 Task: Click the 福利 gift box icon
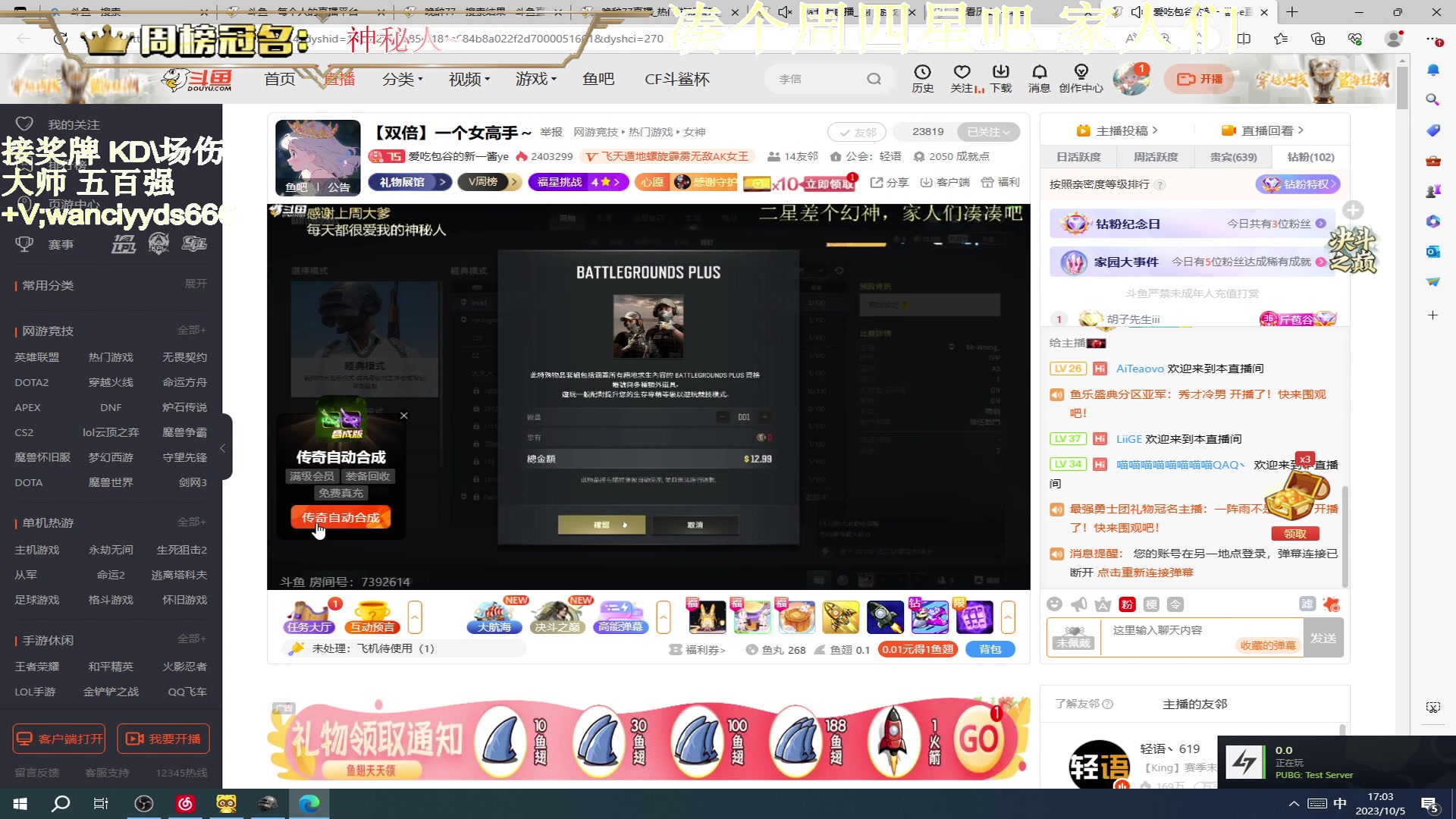(x=1000, y=183)
